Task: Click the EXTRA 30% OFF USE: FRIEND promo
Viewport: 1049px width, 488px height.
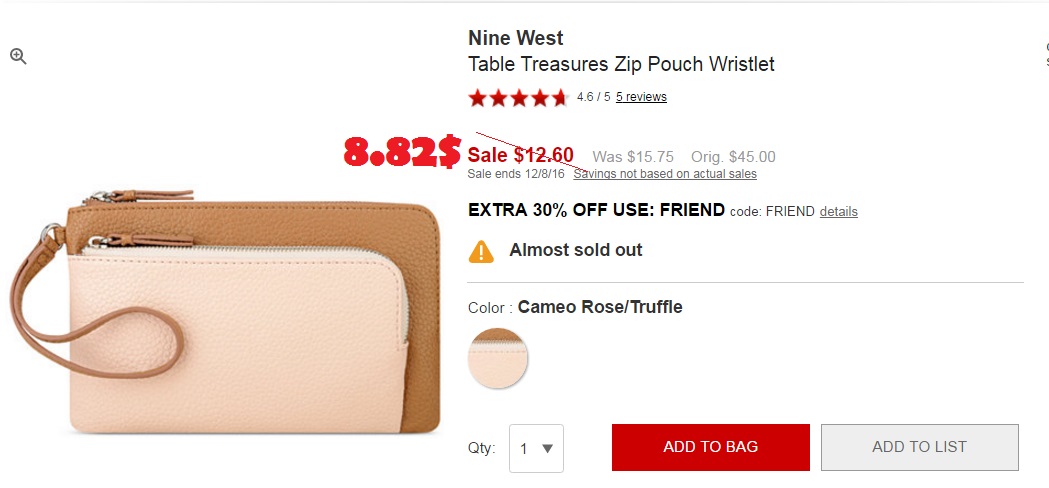Action: pyautogui.click(x=596, y=210)
